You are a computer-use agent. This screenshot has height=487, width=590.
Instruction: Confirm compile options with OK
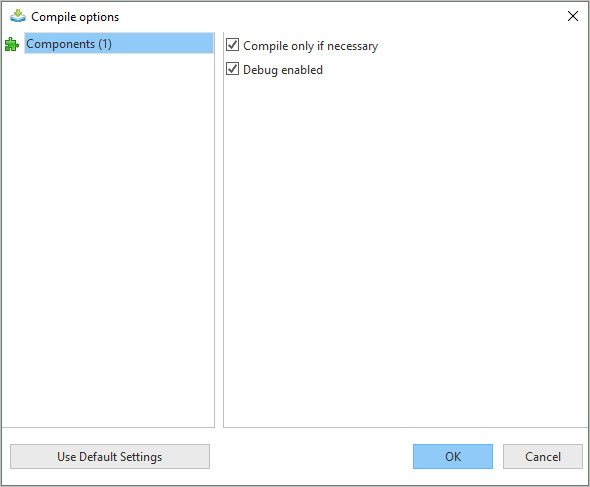453,457
